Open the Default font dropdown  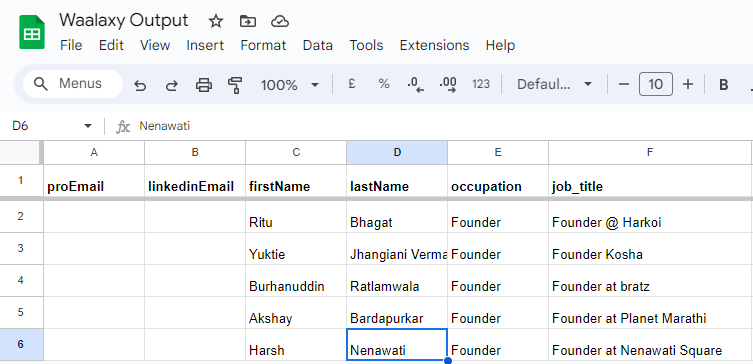click(x=554, y=85)
